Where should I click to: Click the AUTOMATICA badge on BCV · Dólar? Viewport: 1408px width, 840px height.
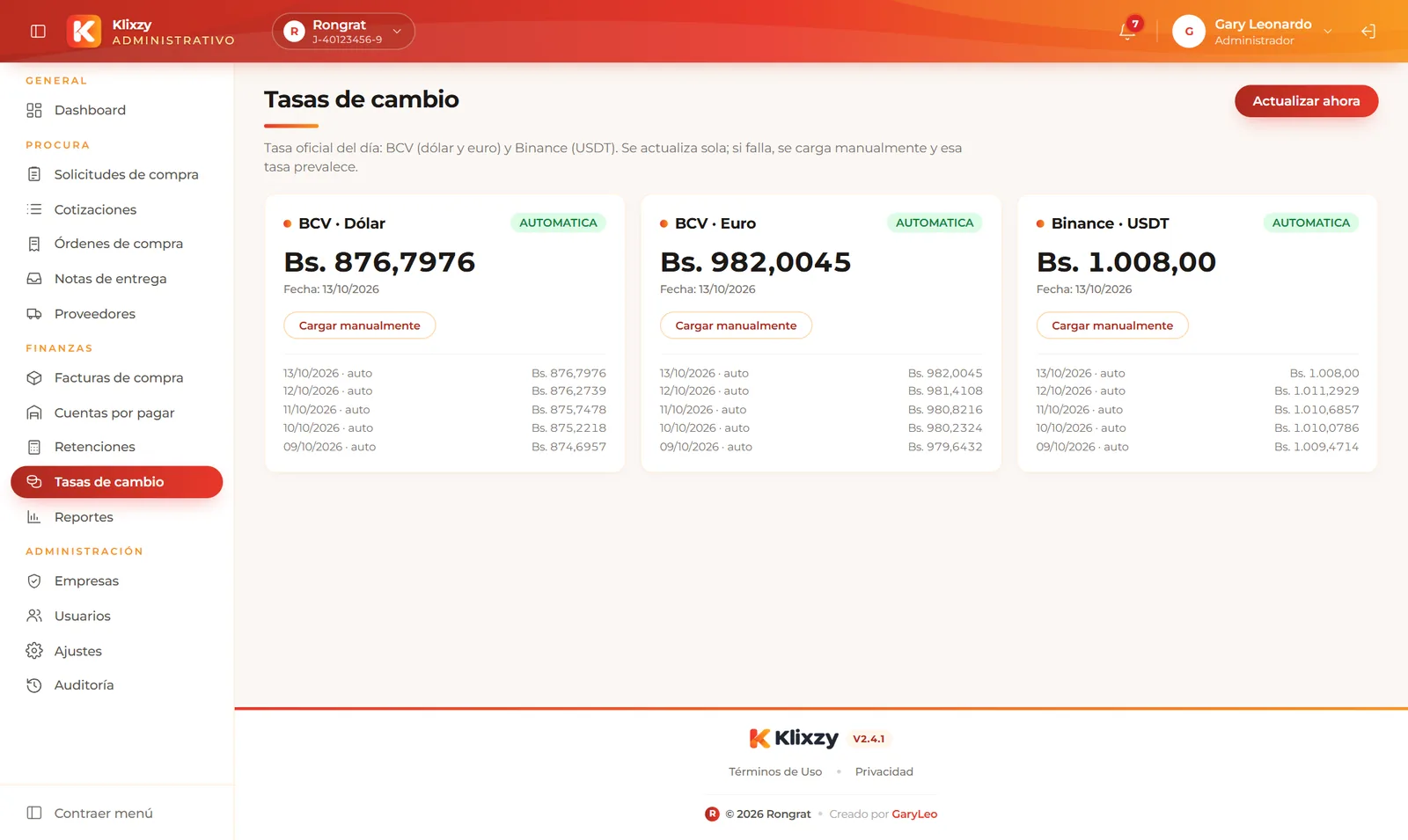[x=558, y=223]
